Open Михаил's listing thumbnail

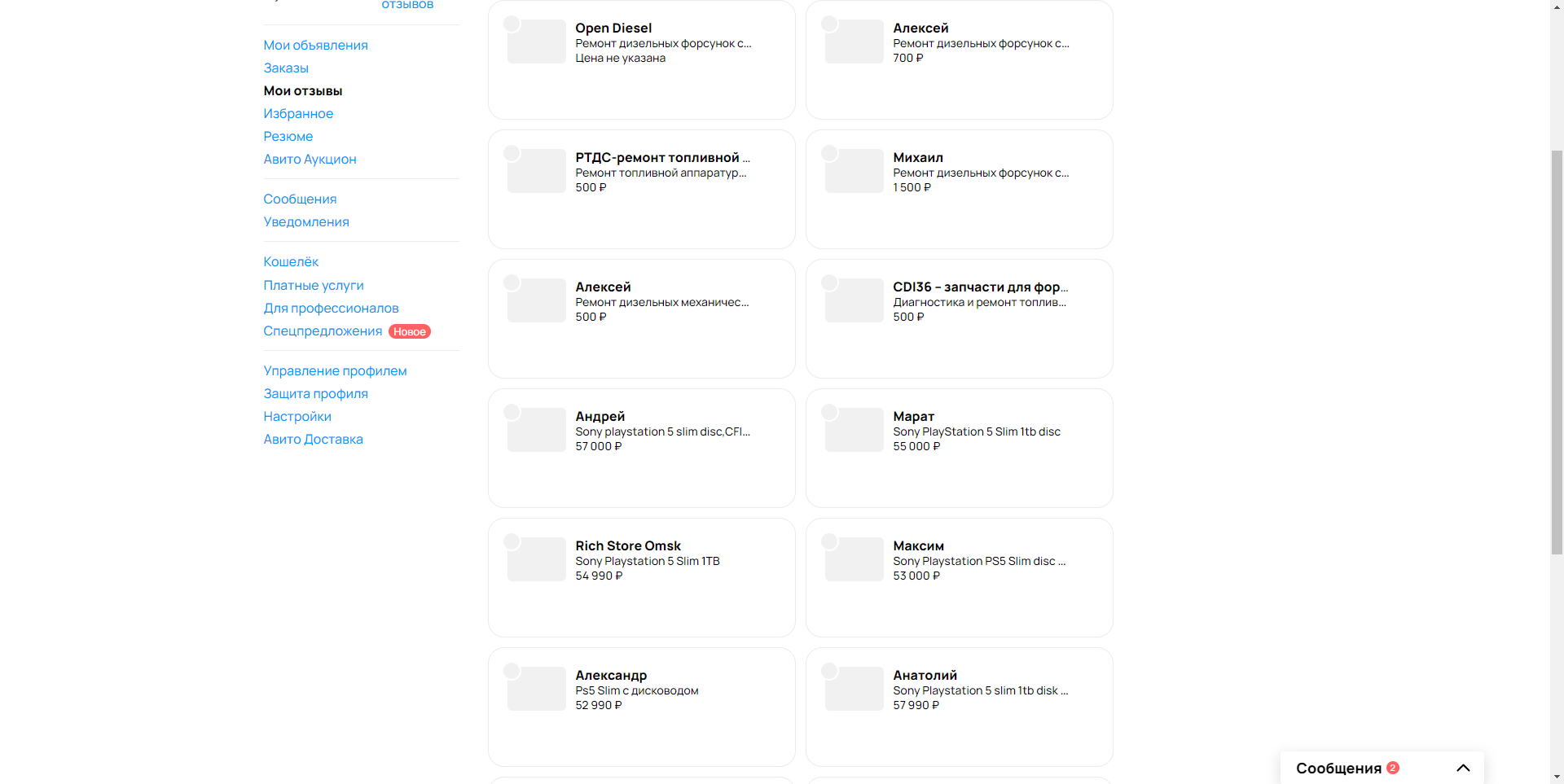pos(854,171)
